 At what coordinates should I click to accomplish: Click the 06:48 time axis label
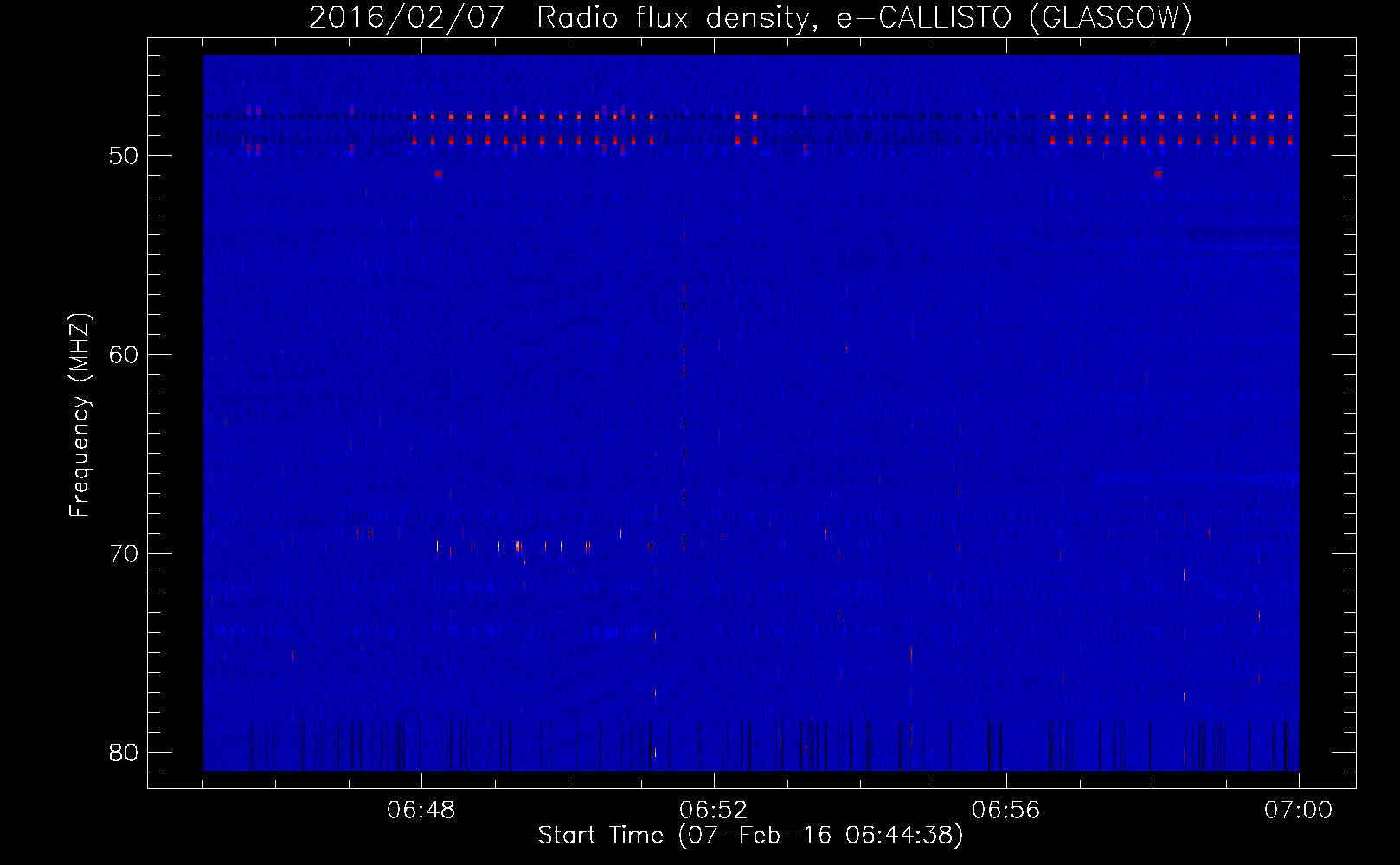click(421, 811)
